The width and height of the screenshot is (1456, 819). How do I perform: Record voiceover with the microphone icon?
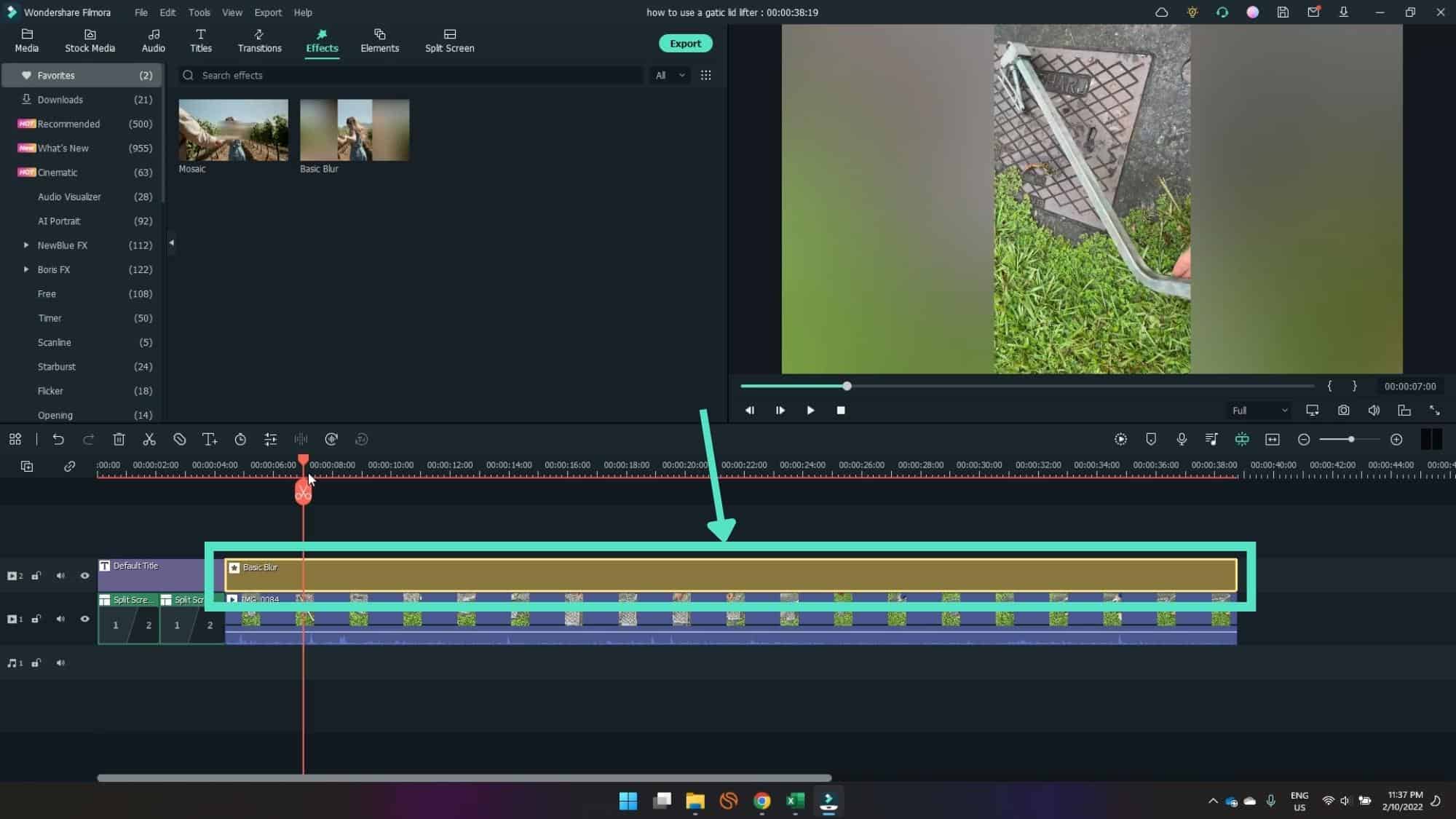(x=1182, y=439)
